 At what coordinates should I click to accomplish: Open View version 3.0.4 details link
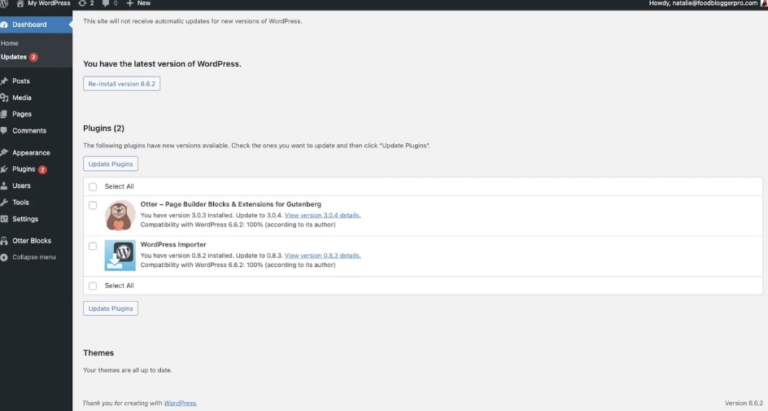(x=322, y=215)
